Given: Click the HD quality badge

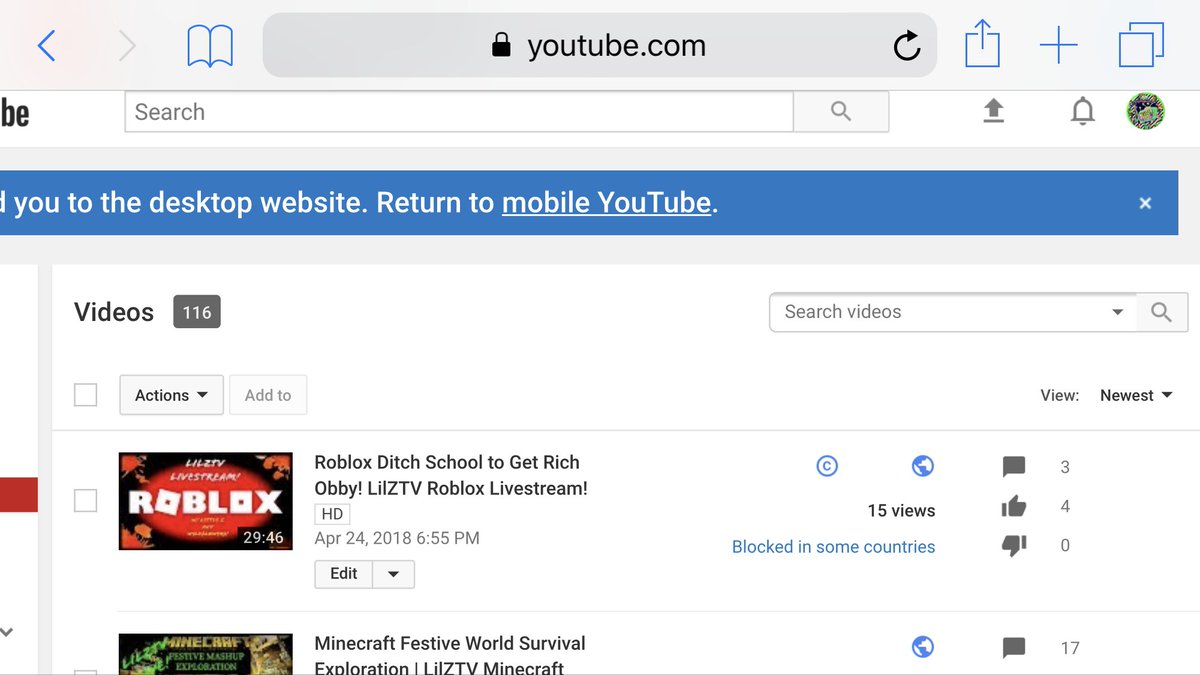Looking at the screenshot, I should click(x=332, y=514).
